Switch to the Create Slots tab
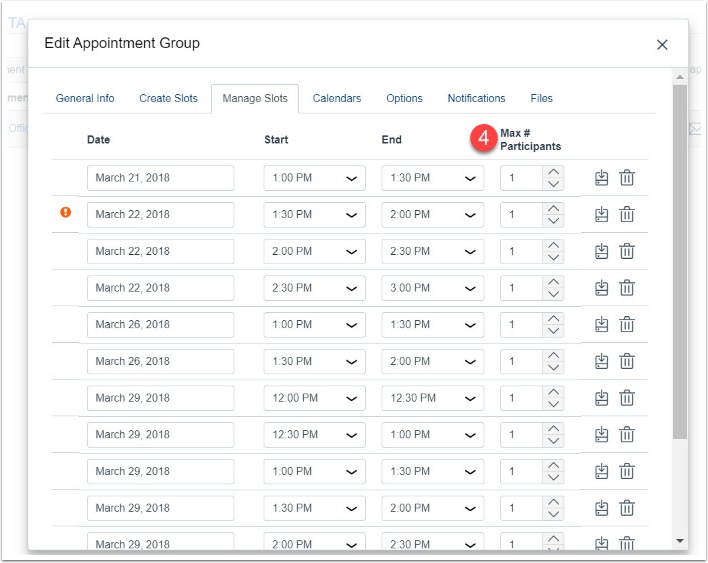The image size is (708, 563). click(168, 98)
